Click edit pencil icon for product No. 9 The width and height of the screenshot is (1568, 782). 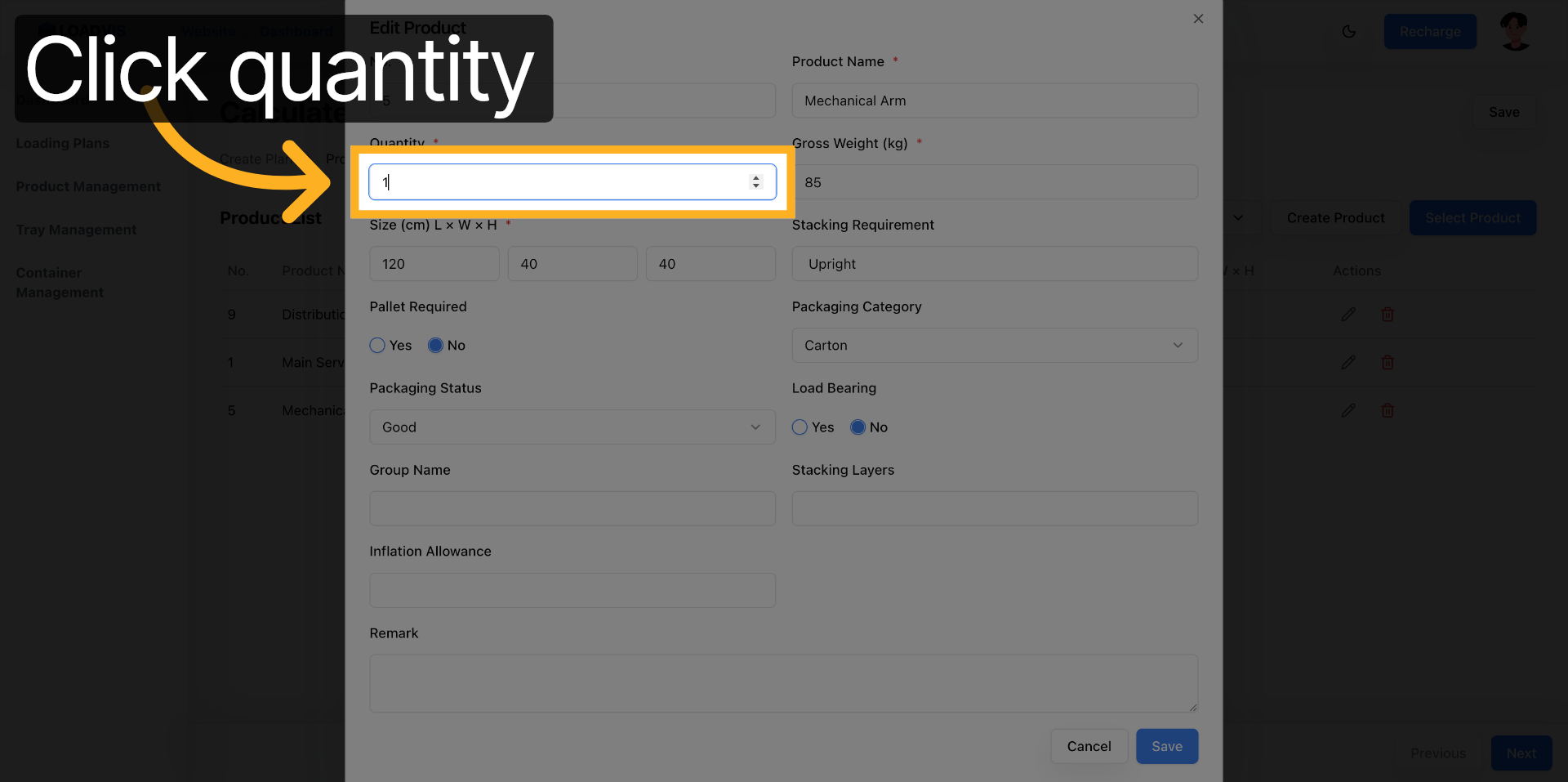tap(1348, 315)
